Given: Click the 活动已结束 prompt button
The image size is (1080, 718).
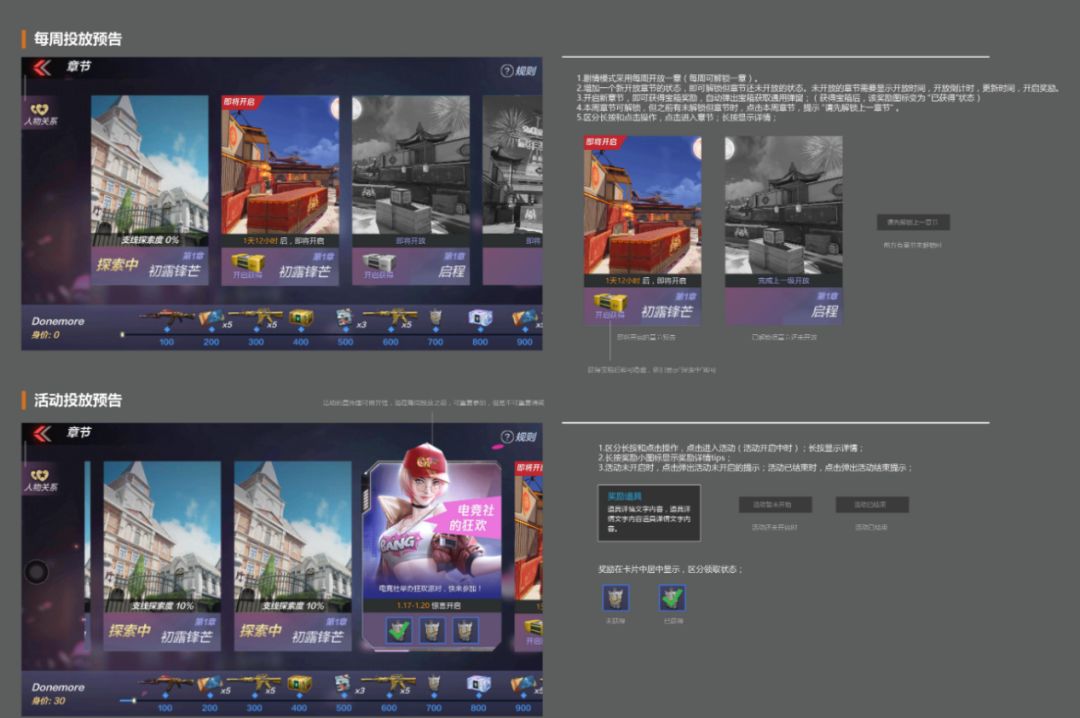Looking at the screenshot, I should pyautogui.click(x=872, y=505).
